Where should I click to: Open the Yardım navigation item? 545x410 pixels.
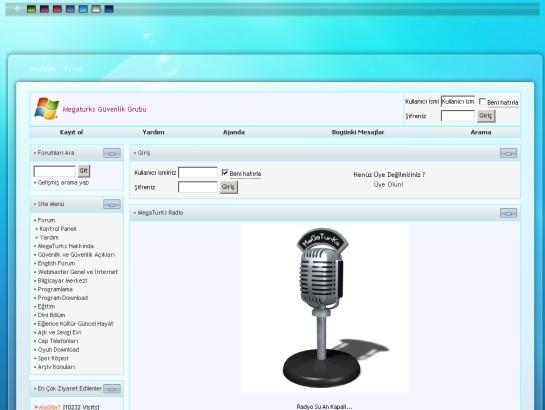click(153, 132)
